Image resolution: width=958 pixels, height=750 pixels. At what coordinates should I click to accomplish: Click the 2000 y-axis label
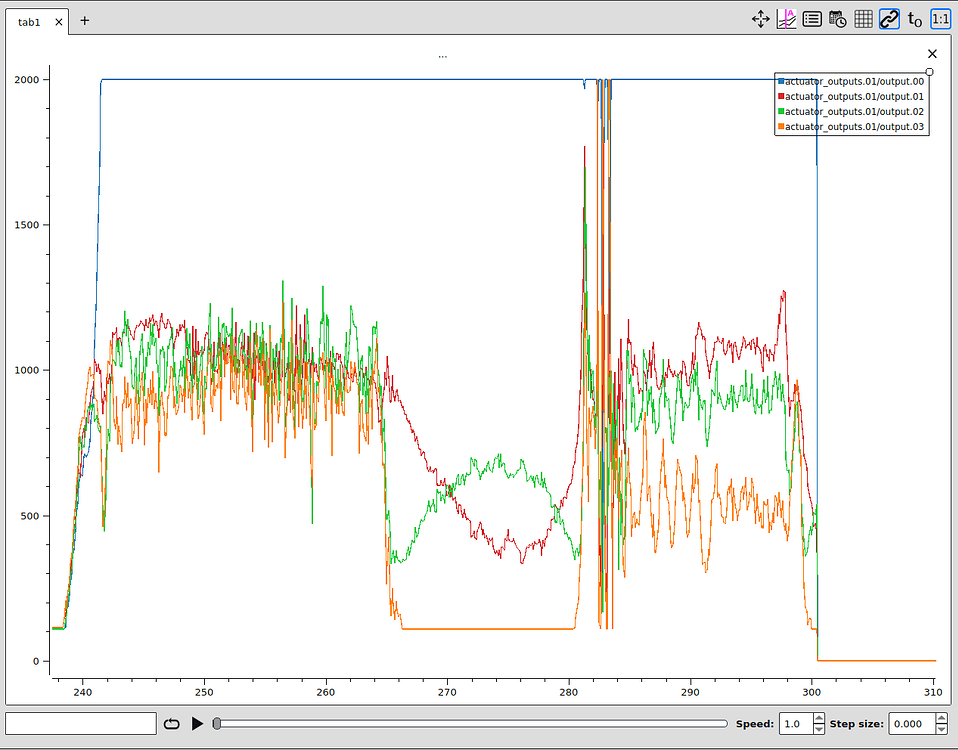point(27,79)
